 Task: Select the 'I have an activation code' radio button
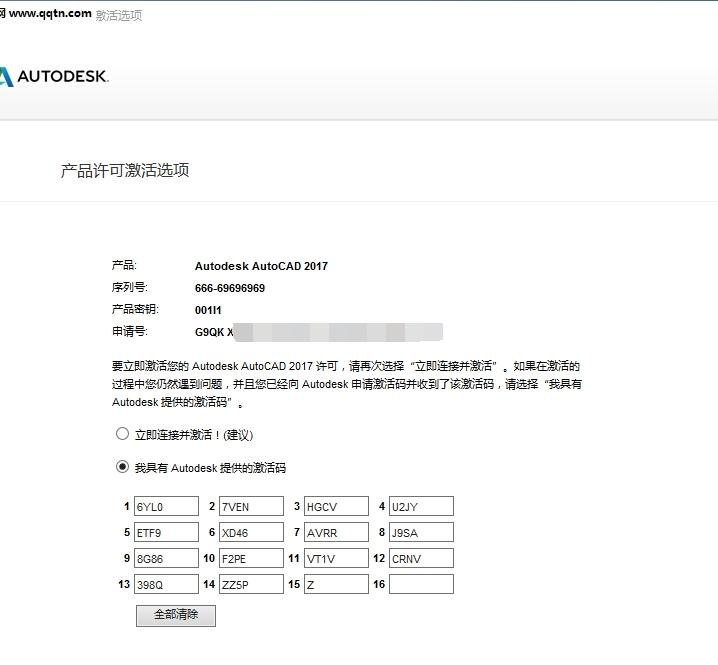tap(122, 467)
